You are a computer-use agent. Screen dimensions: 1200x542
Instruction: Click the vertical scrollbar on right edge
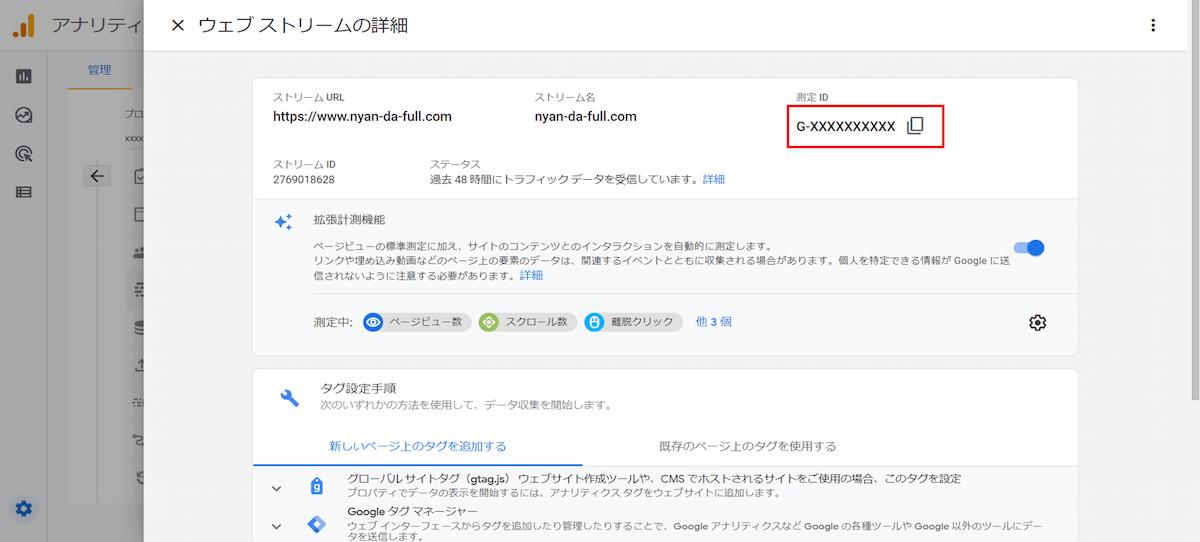coord(1193,200)
